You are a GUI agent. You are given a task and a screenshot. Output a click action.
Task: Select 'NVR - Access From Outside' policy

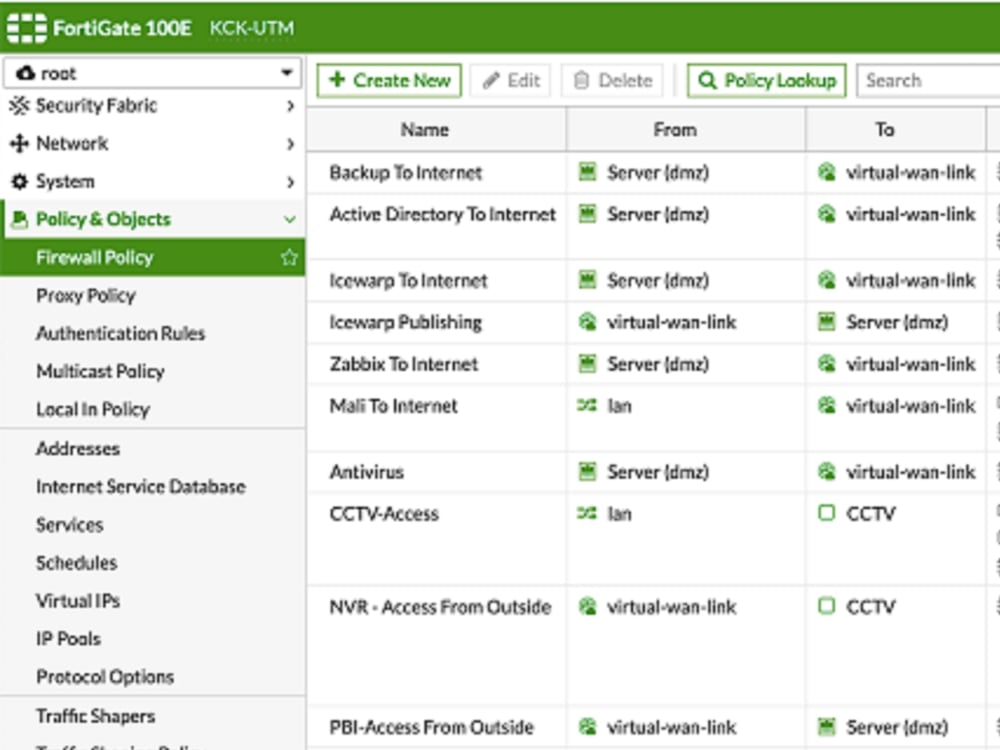(440, 607)
